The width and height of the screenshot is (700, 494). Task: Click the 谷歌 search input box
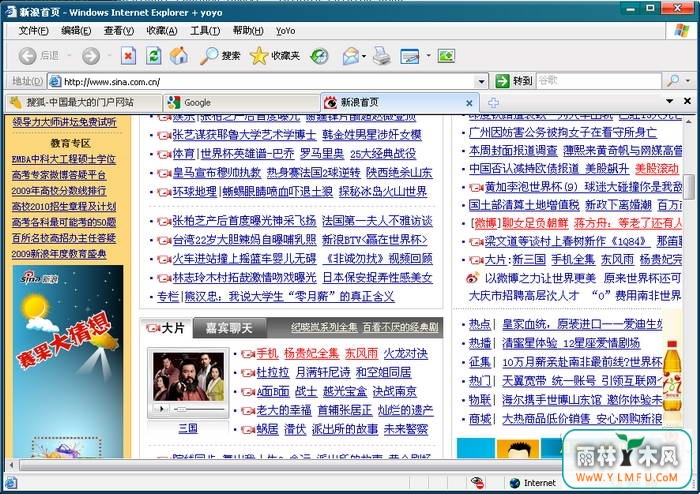pyautogui.click(x=599, y=81)
